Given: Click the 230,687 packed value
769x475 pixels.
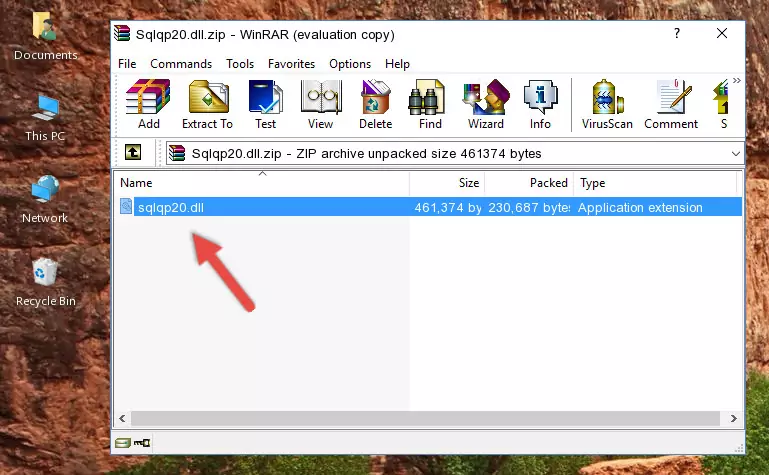Looking at the screenshot, I should (529, 207).
